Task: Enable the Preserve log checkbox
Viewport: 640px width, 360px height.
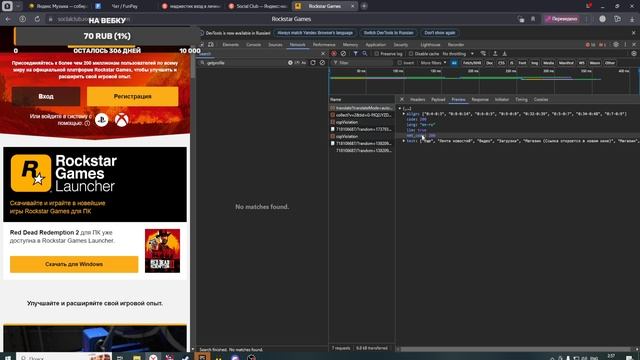Action: point(376,54)
